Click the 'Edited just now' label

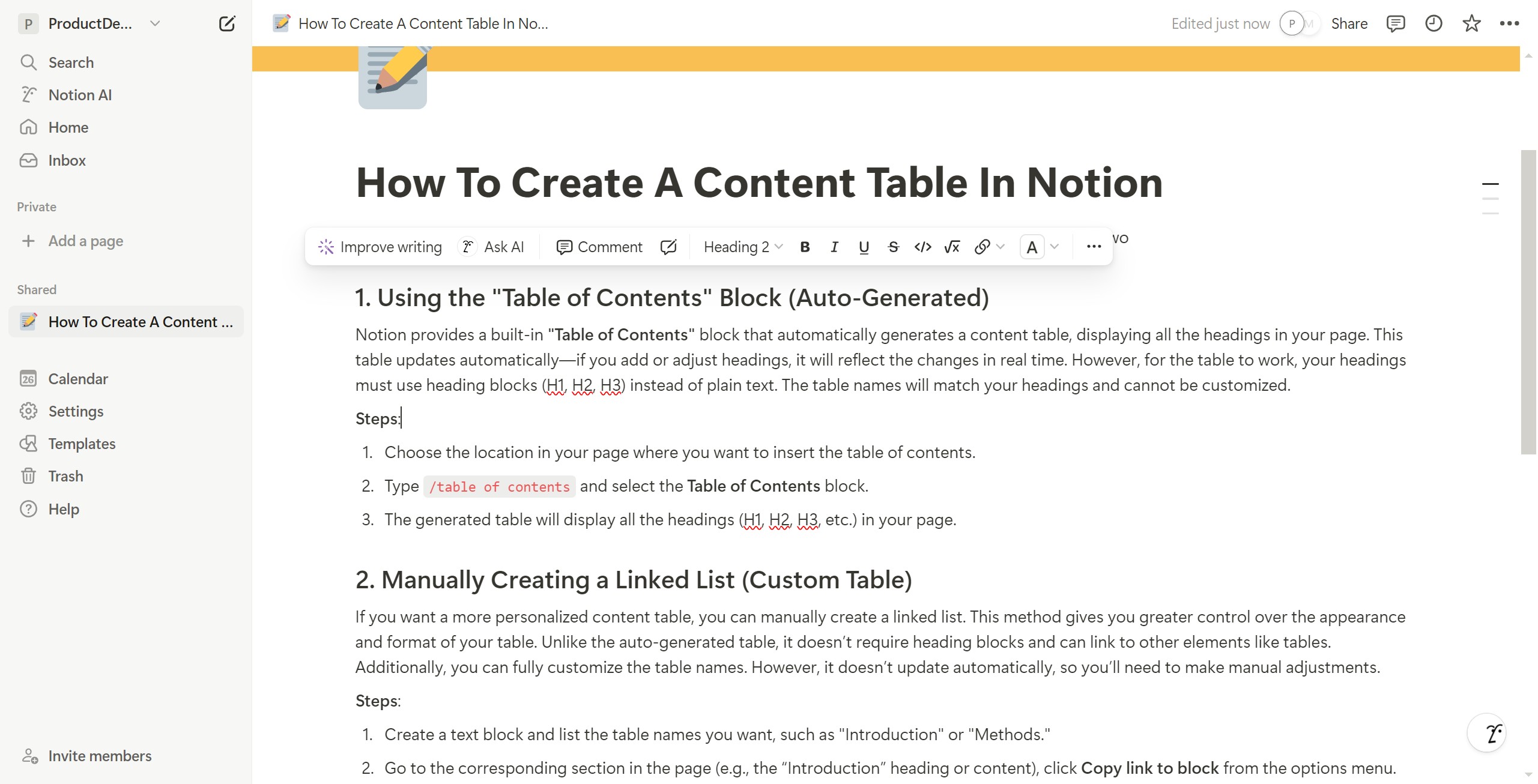(x=1220, y=23)
